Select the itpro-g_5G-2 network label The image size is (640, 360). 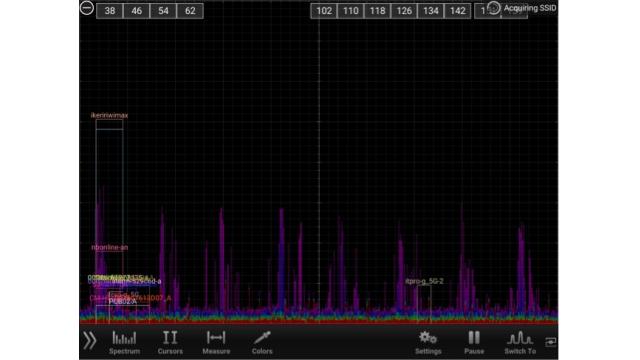[424, 281]
